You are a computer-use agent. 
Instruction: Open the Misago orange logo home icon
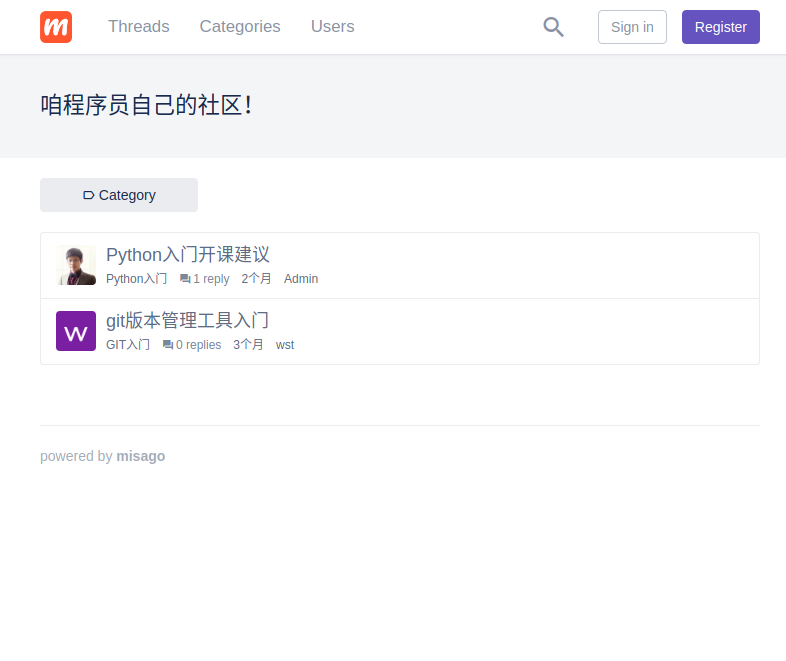pos(56,27)
